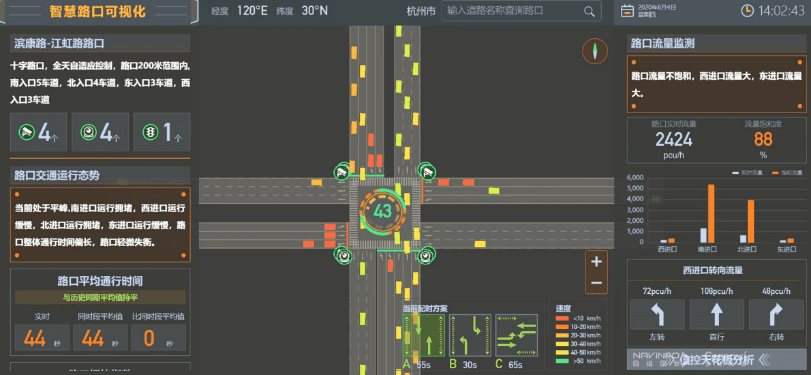Click the search magnifier icon

click(589, 11)
